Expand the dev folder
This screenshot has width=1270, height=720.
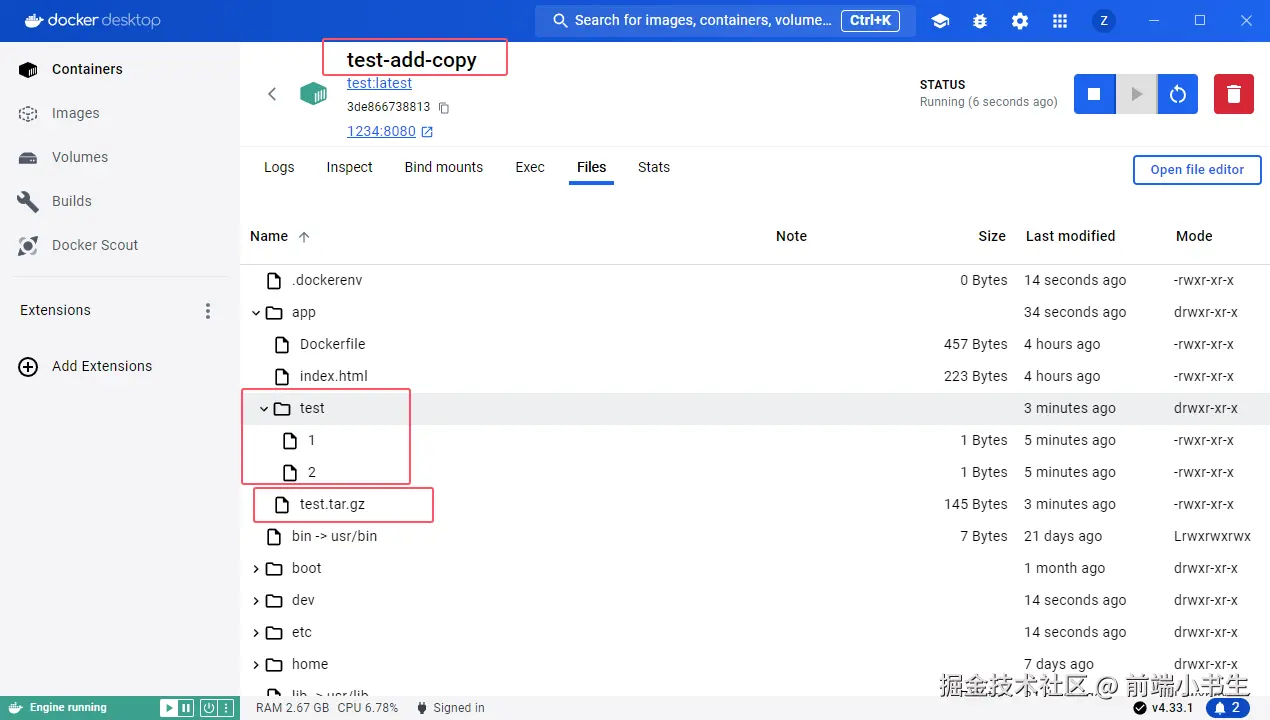click(x=256, y=600)
